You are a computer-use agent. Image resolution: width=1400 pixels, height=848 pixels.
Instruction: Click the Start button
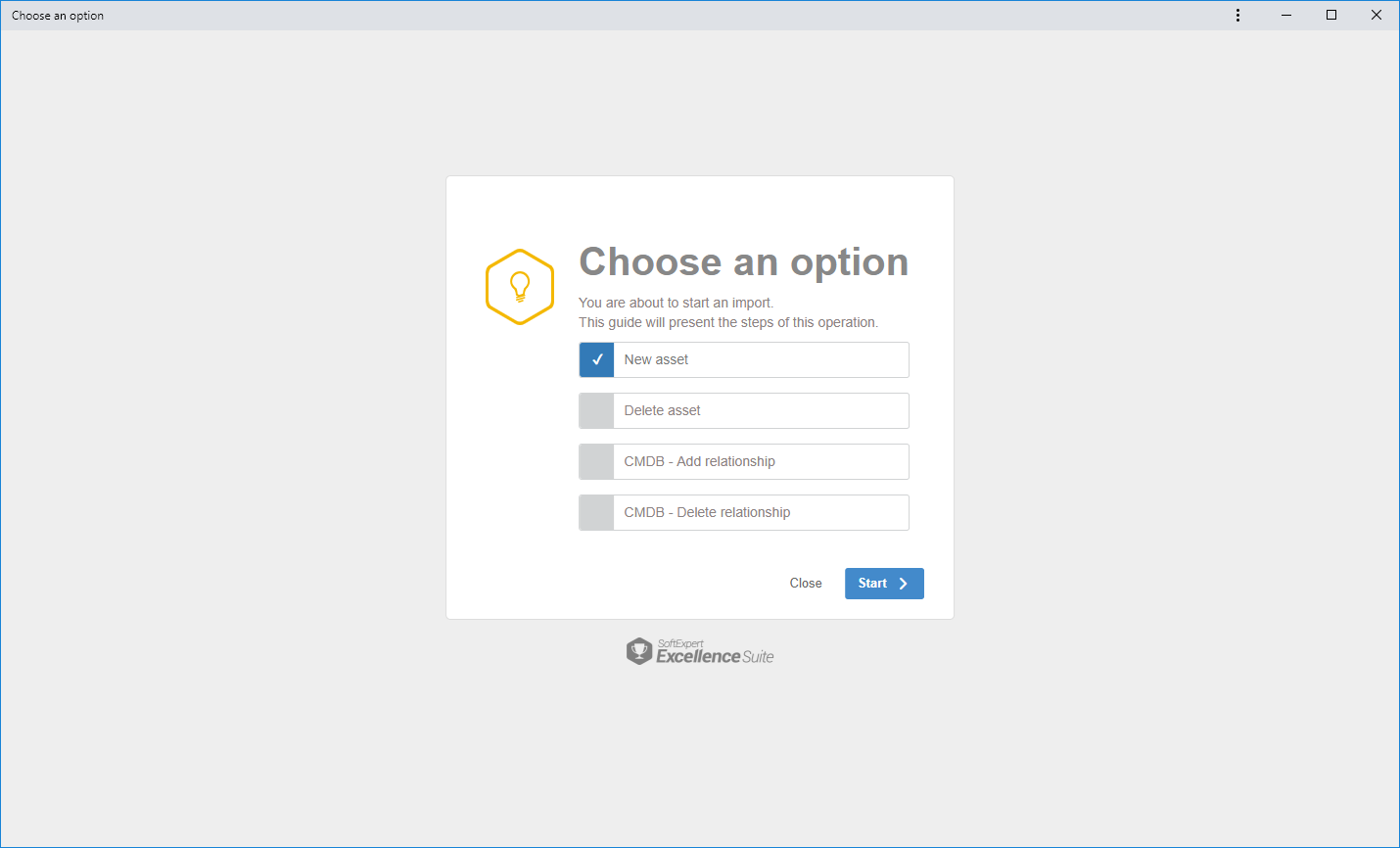point(884,584)
